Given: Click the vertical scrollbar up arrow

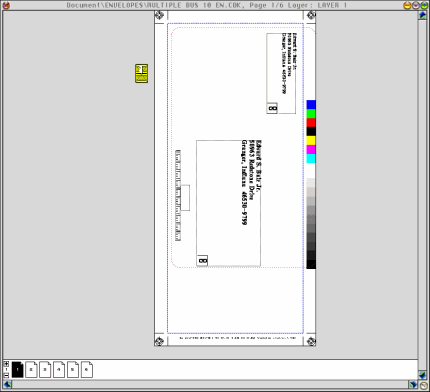Looking at the screenshot, I should 423,15.
